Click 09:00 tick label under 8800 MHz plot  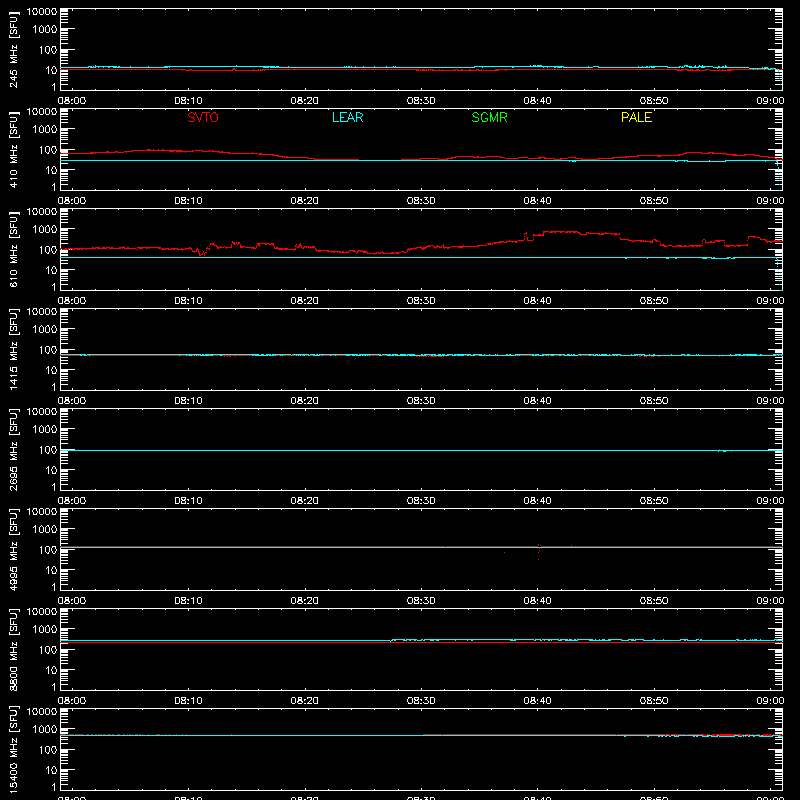[x=770, y=701]
